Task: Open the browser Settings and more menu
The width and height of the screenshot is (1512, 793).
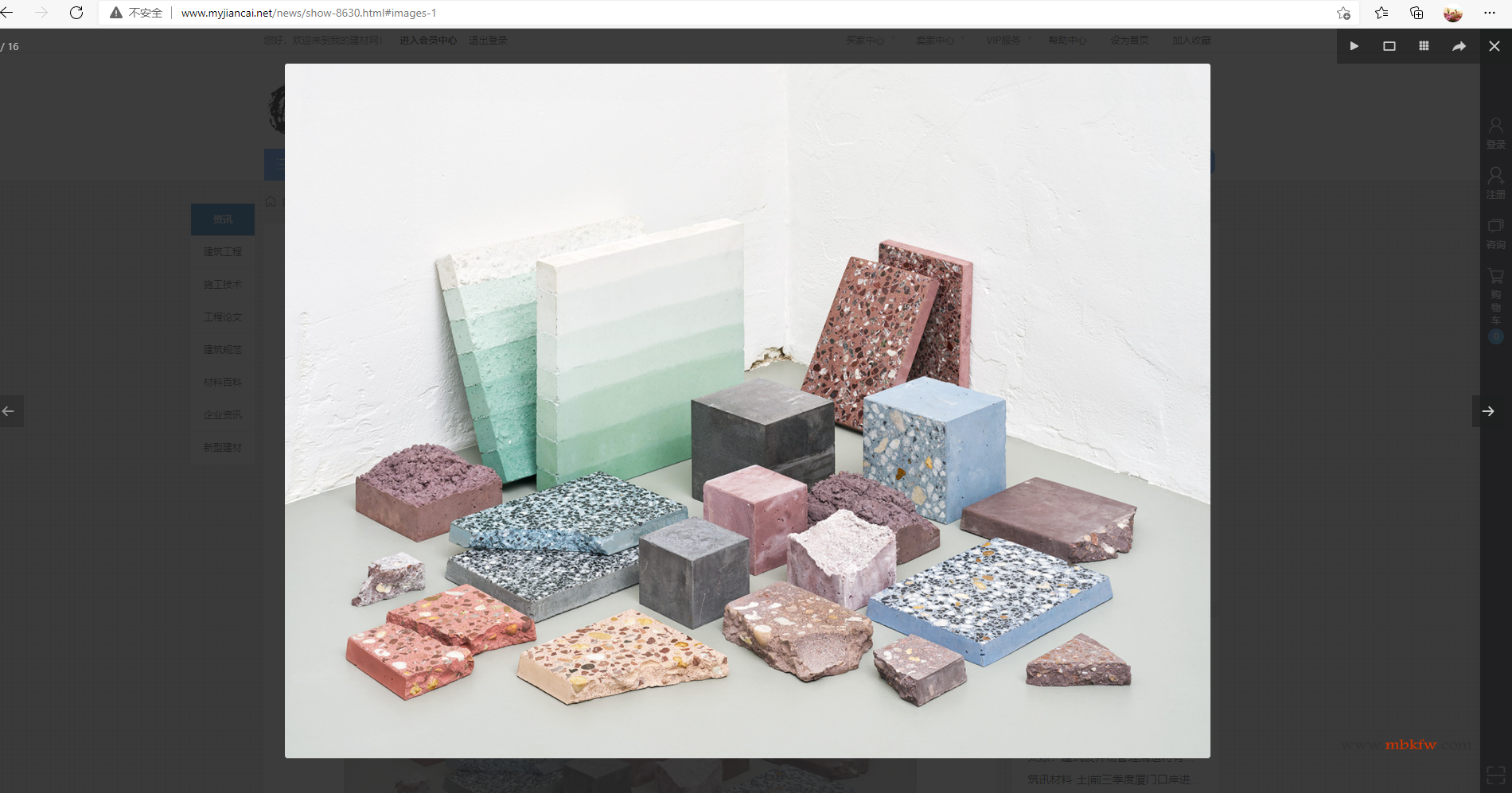Action: (x=1489, y=13)
